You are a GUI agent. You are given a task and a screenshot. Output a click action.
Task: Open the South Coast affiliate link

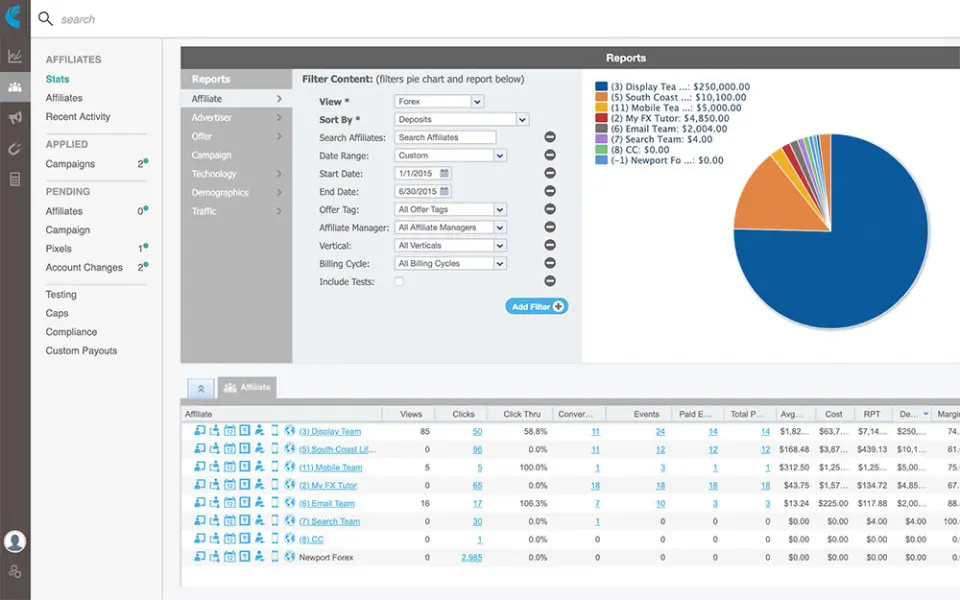click(335, 448)
